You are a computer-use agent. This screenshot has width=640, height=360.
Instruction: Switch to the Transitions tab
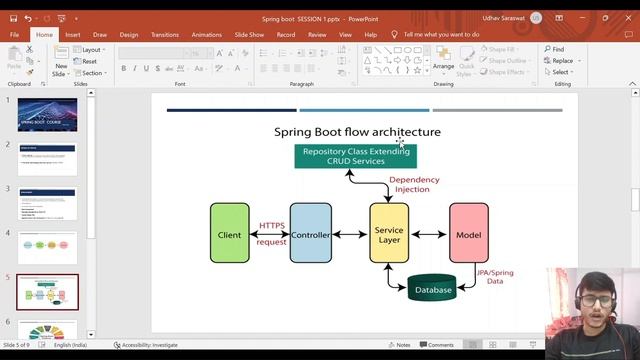point(165,35)
